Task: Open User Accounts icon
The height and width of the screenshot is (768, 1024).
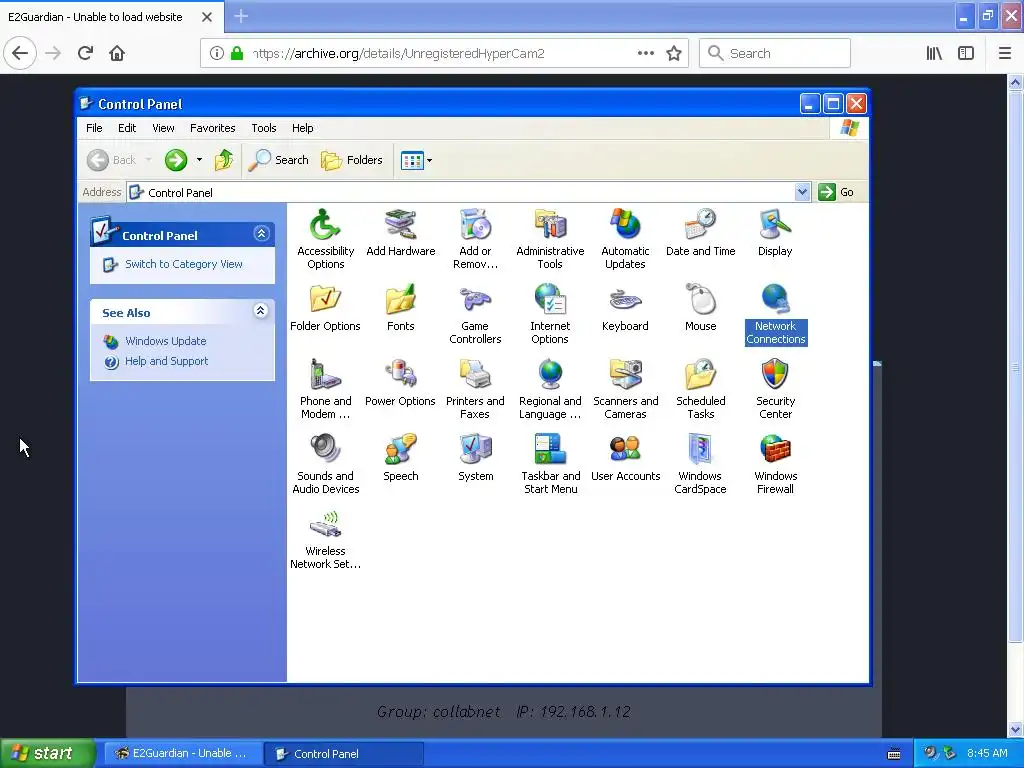Action: coord(625,458)
